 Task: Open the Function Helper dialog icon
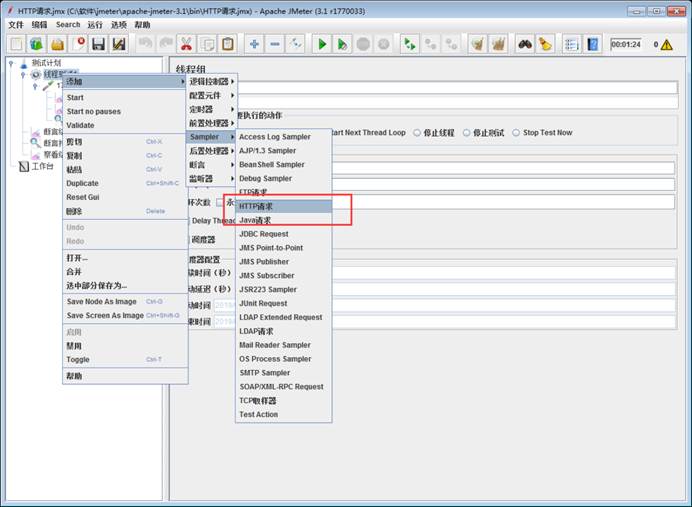571,44
